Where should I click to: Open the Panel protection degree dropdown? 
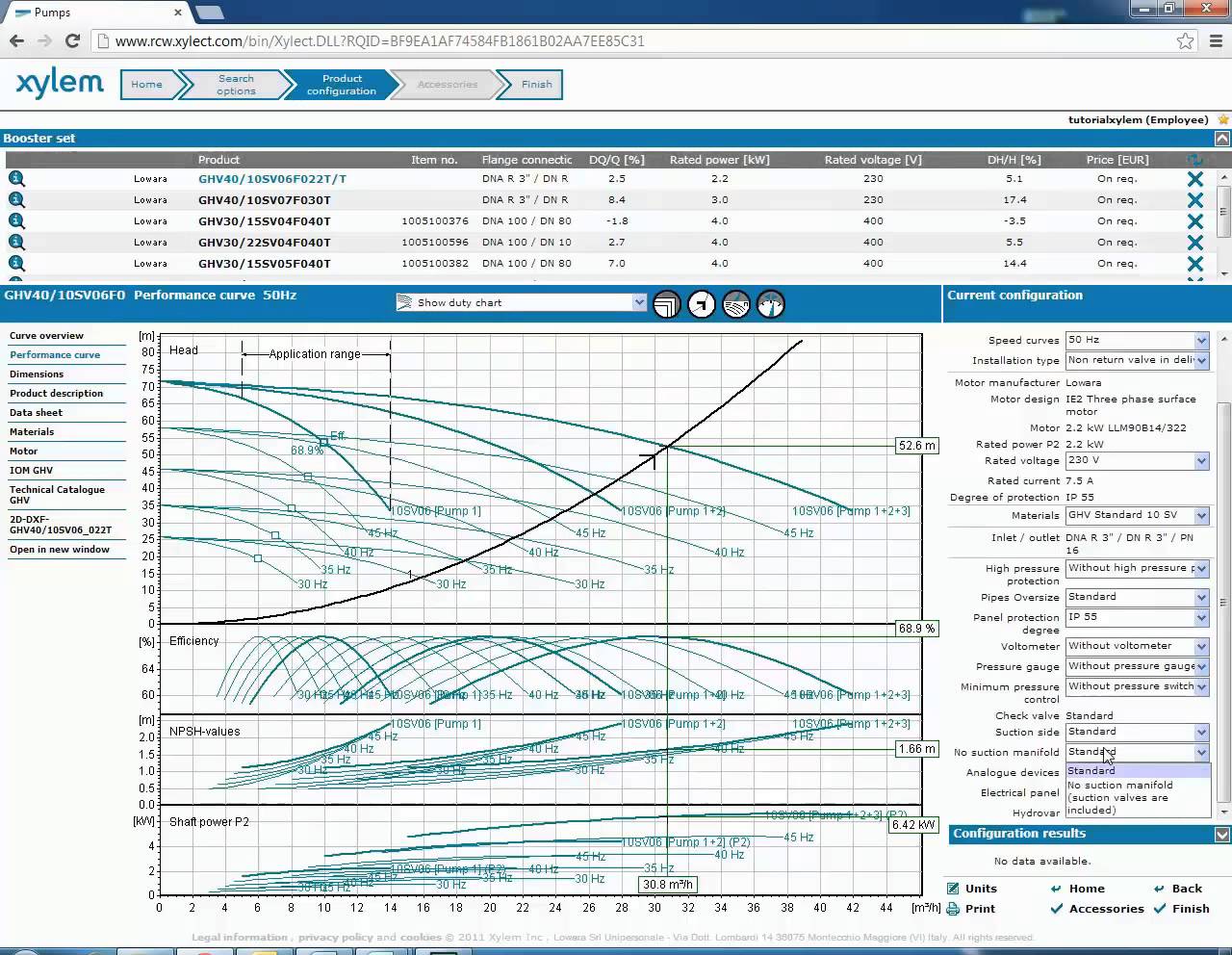coord(1137,617)
